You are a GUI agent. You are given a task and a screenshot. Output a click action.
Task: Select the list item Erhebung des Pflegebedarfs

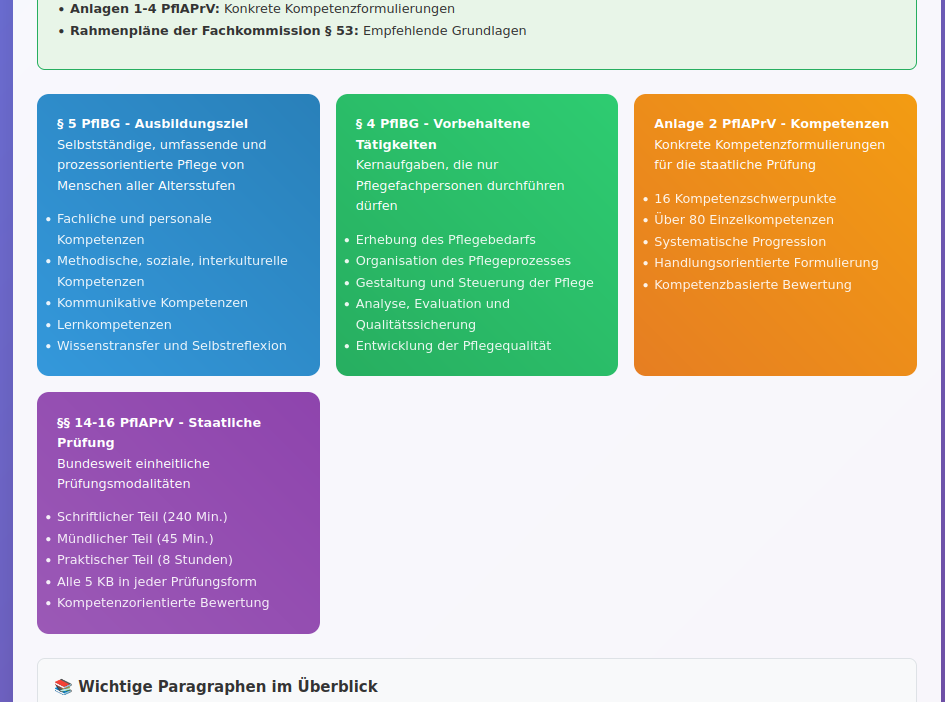(x=445, y=240)
